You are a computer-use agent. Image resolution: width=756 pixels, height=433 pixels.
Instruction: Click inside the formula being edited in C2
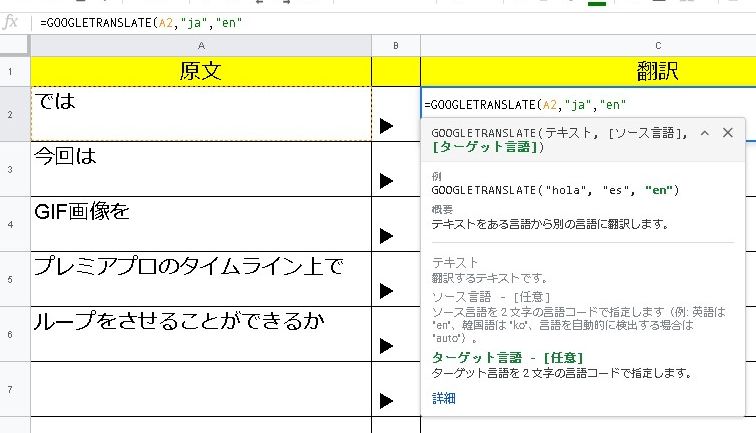[525, 104]
